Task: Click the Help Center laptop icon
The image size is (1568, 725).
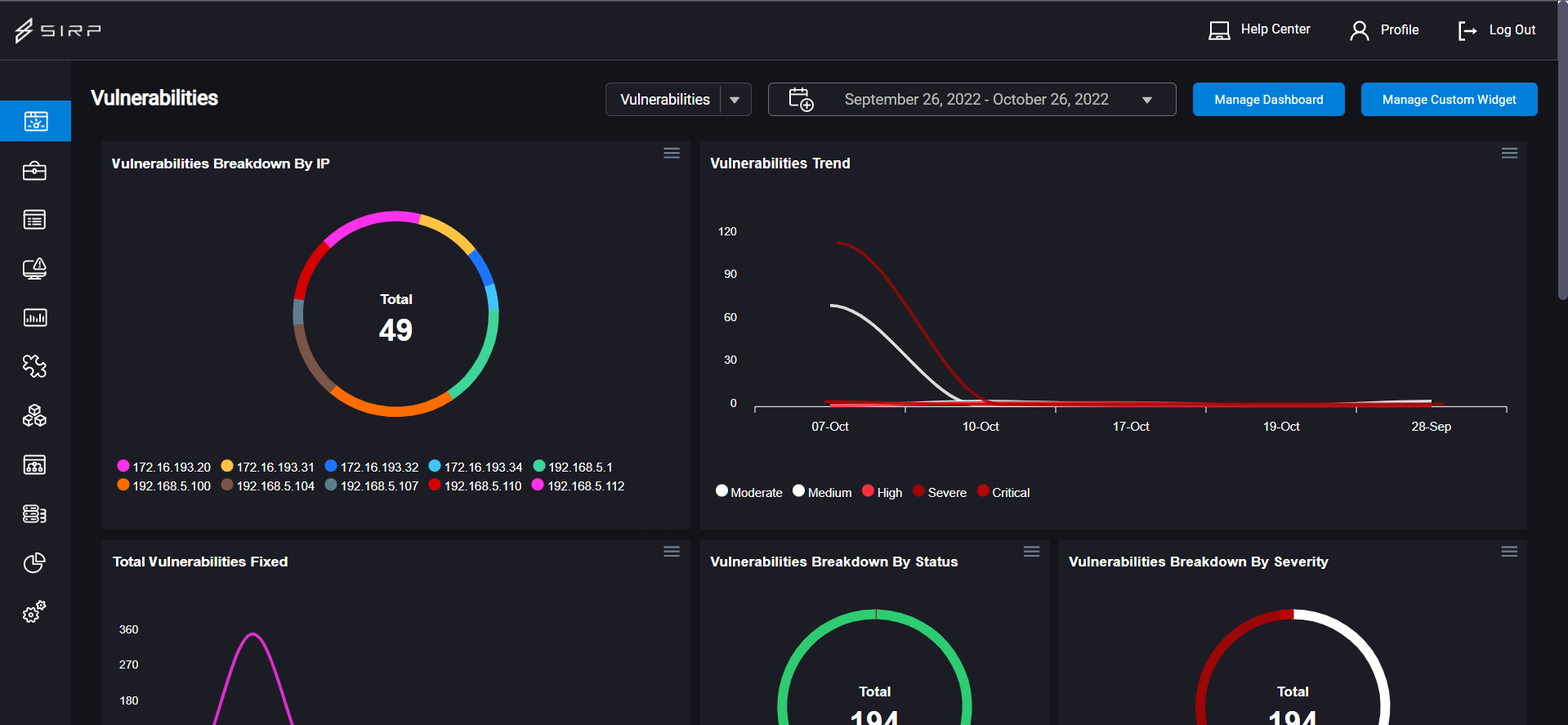Action: pyautogui.click(x=1219, y=30)
